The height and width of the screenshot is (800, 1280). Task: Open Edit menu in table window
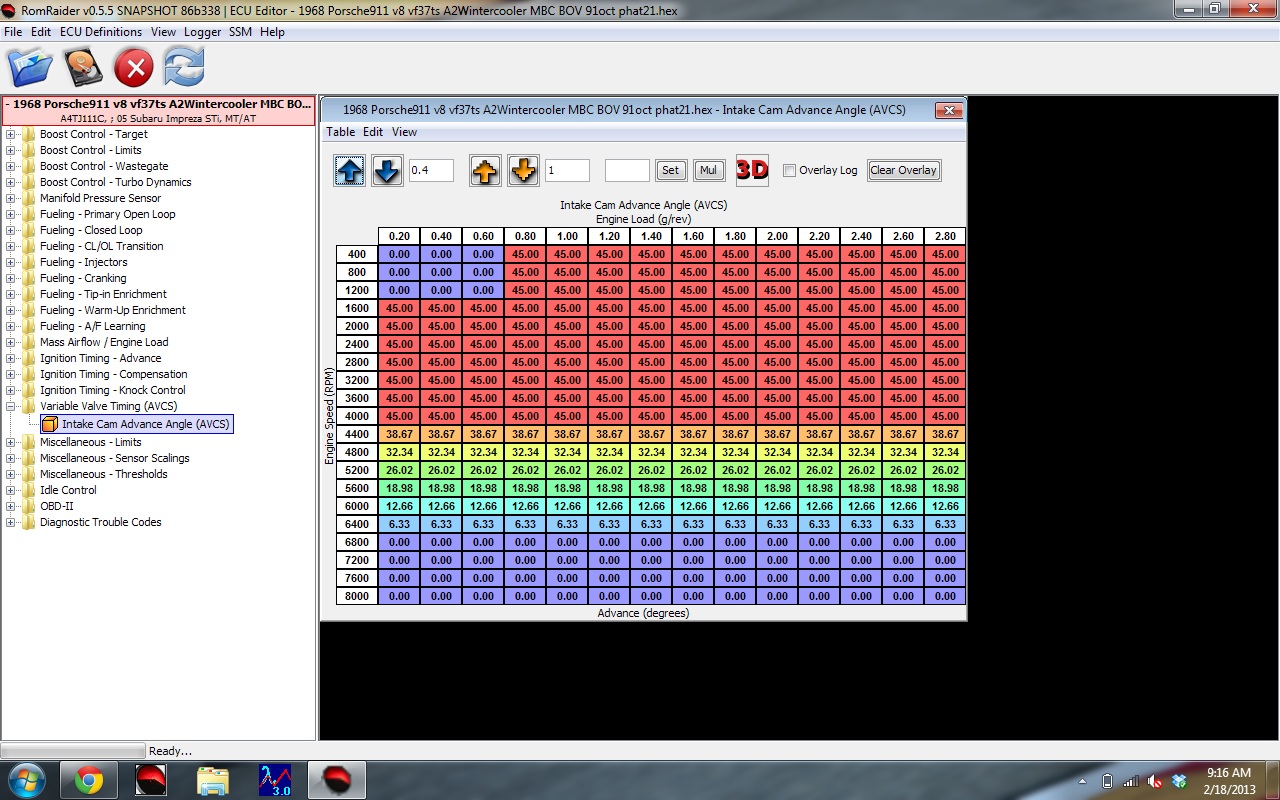coord(373,132)
